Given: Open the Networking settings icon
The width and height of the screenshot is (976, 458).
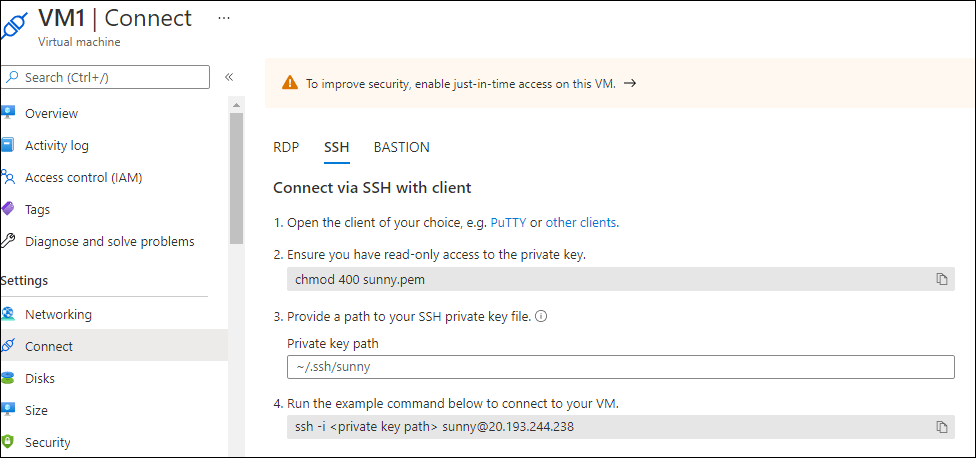Looking at the screenshot, I should [7, 314].
